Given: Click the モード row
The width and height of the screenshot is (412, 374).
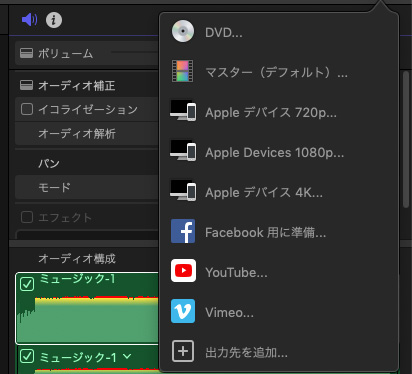Looking at the screenshot, I should tap(87, 187).
